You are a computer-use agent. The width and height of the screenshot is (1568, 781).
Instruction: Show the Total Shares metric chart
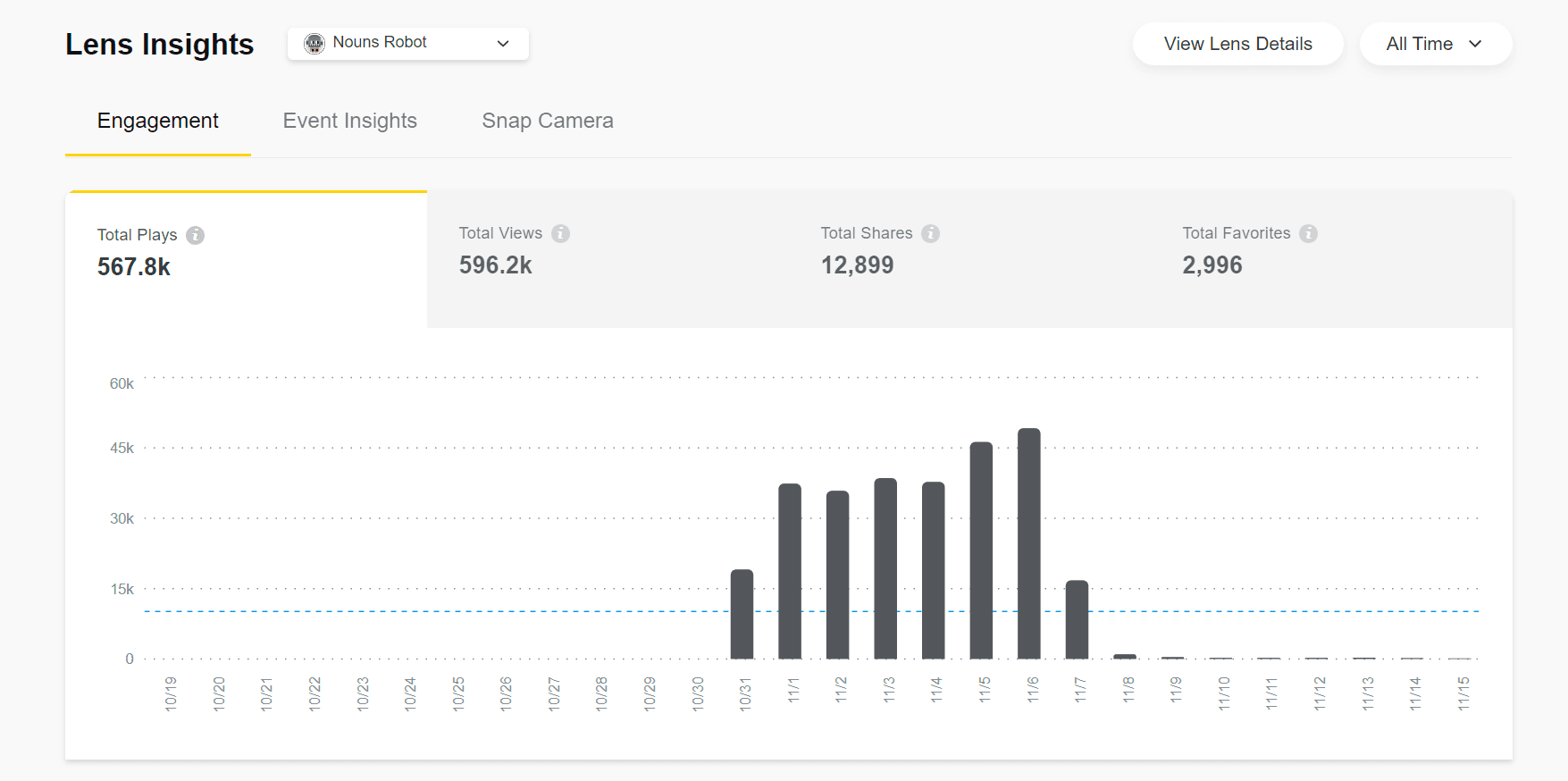tap(969, 258)
